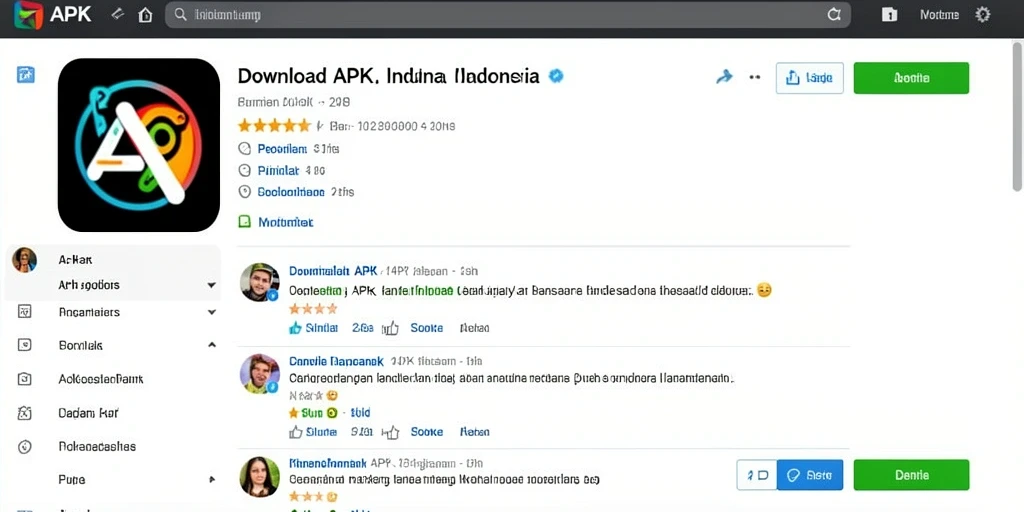Viewport: 1024px width, 512px height.
Task: Click the blue Ssite button
Action: pos(810,475)
